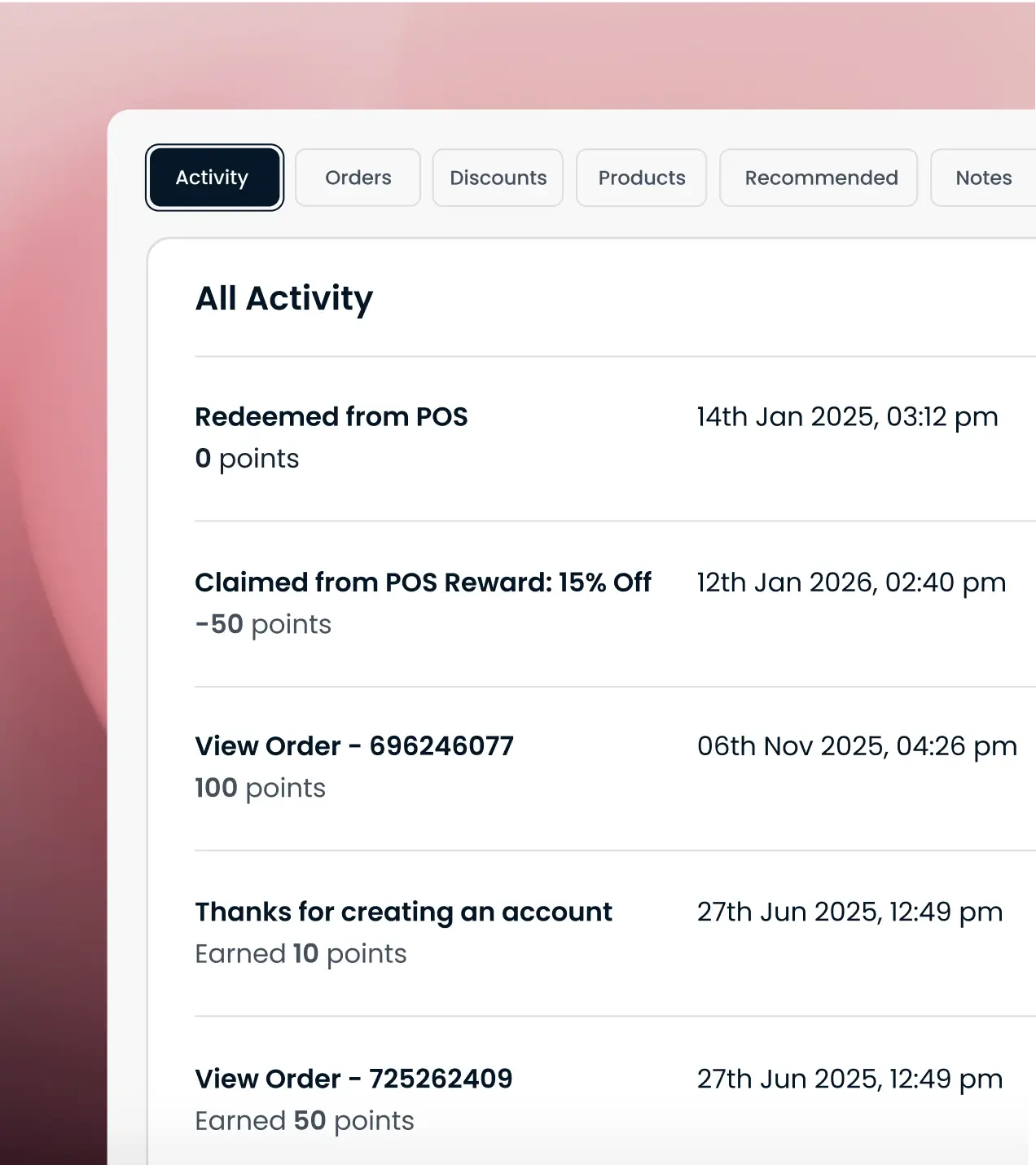Select the 100 points value

pos(260,788)
